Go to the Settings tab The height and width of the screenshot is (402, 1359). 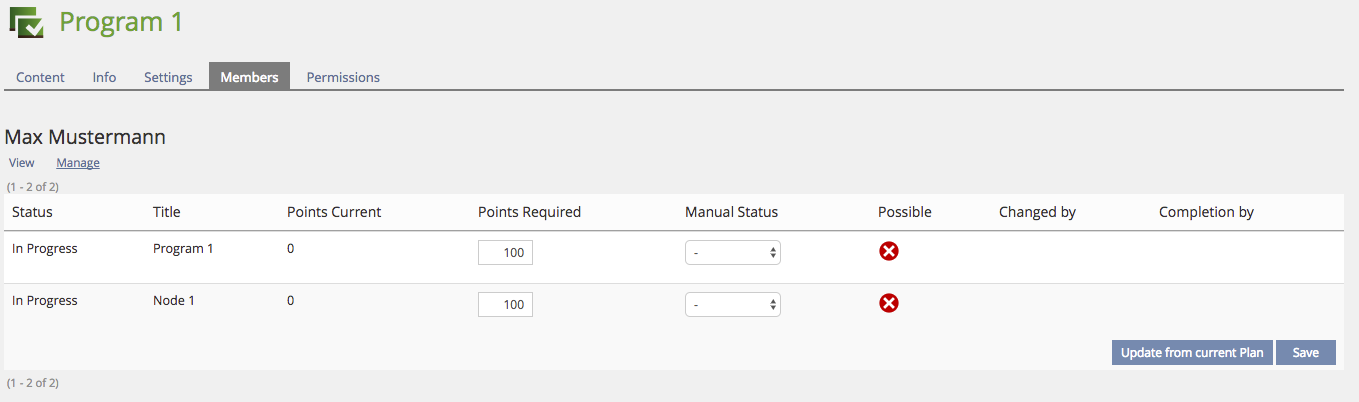click(x=168, y=77)
